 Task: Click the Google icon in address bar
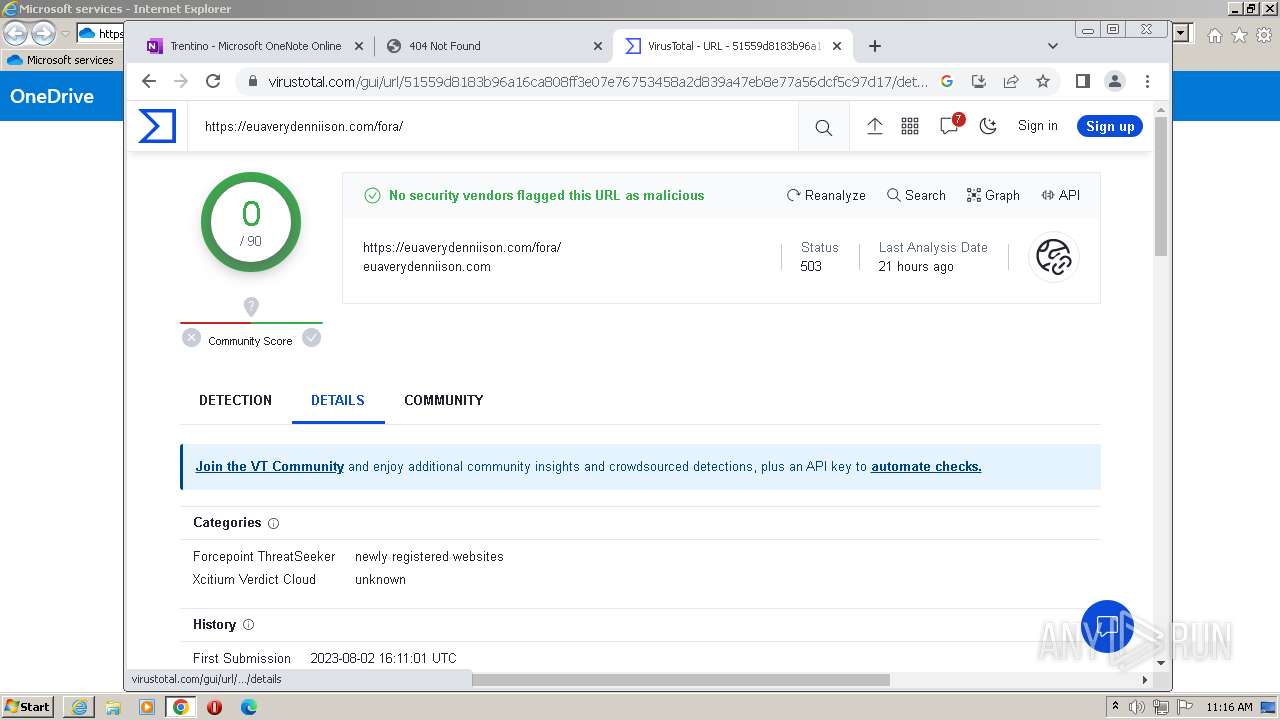[947, 81]
